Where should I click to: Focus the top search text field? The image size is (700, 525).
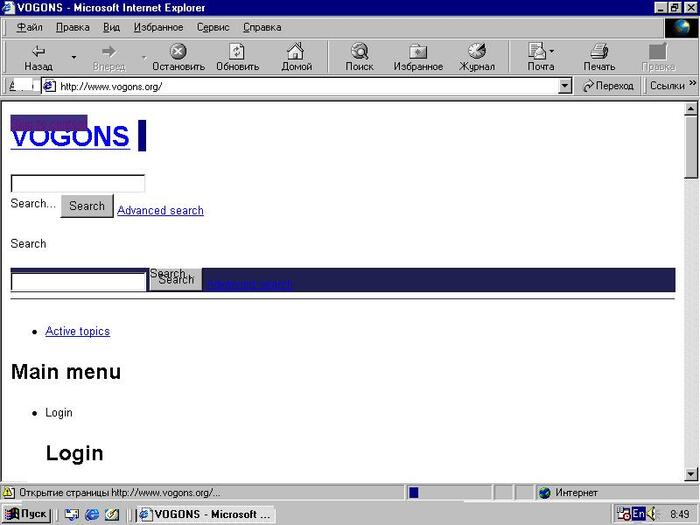coord(77,183)
